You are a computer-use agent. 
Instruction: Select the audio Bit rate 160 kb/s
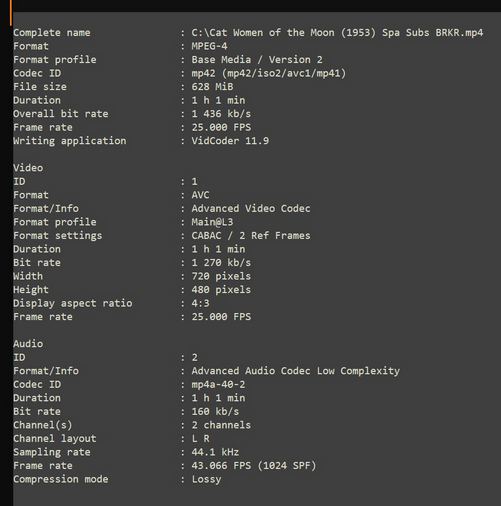(215, 412)
